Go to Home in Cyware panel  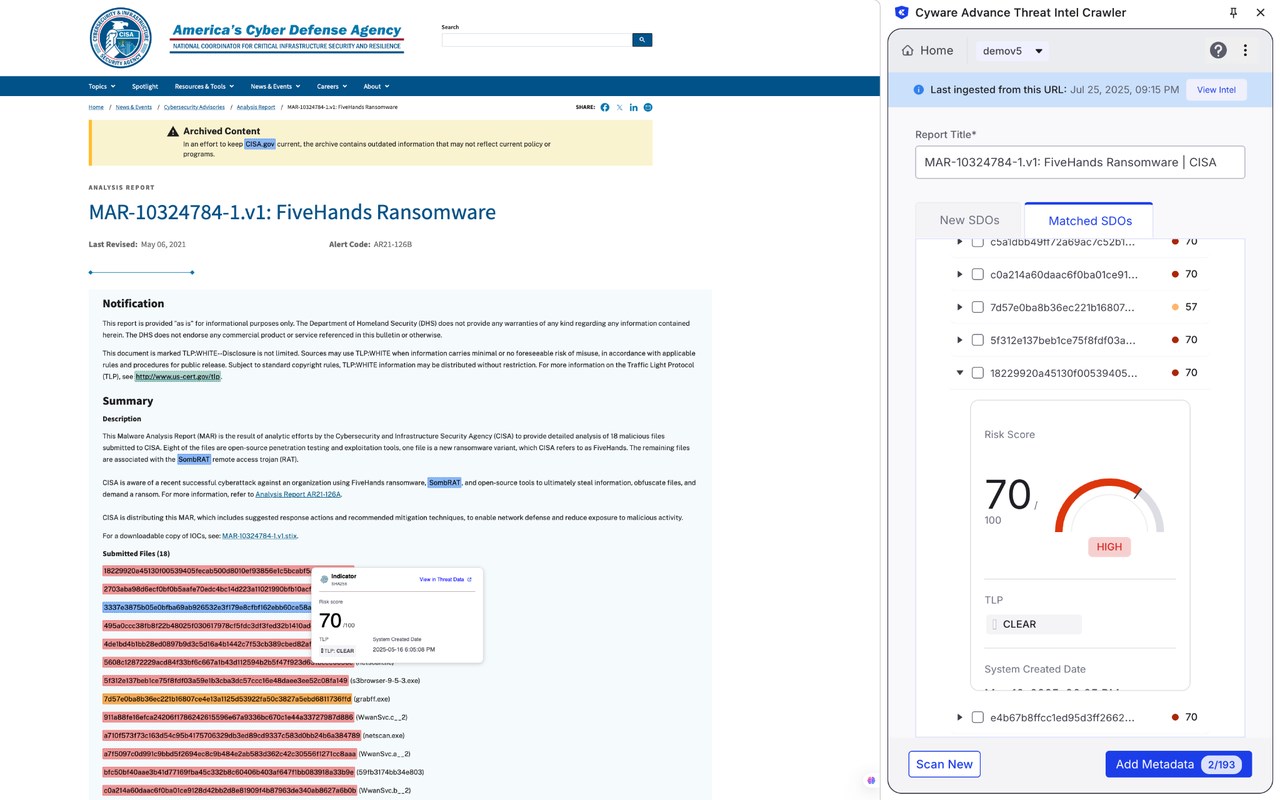coord(927,51)
